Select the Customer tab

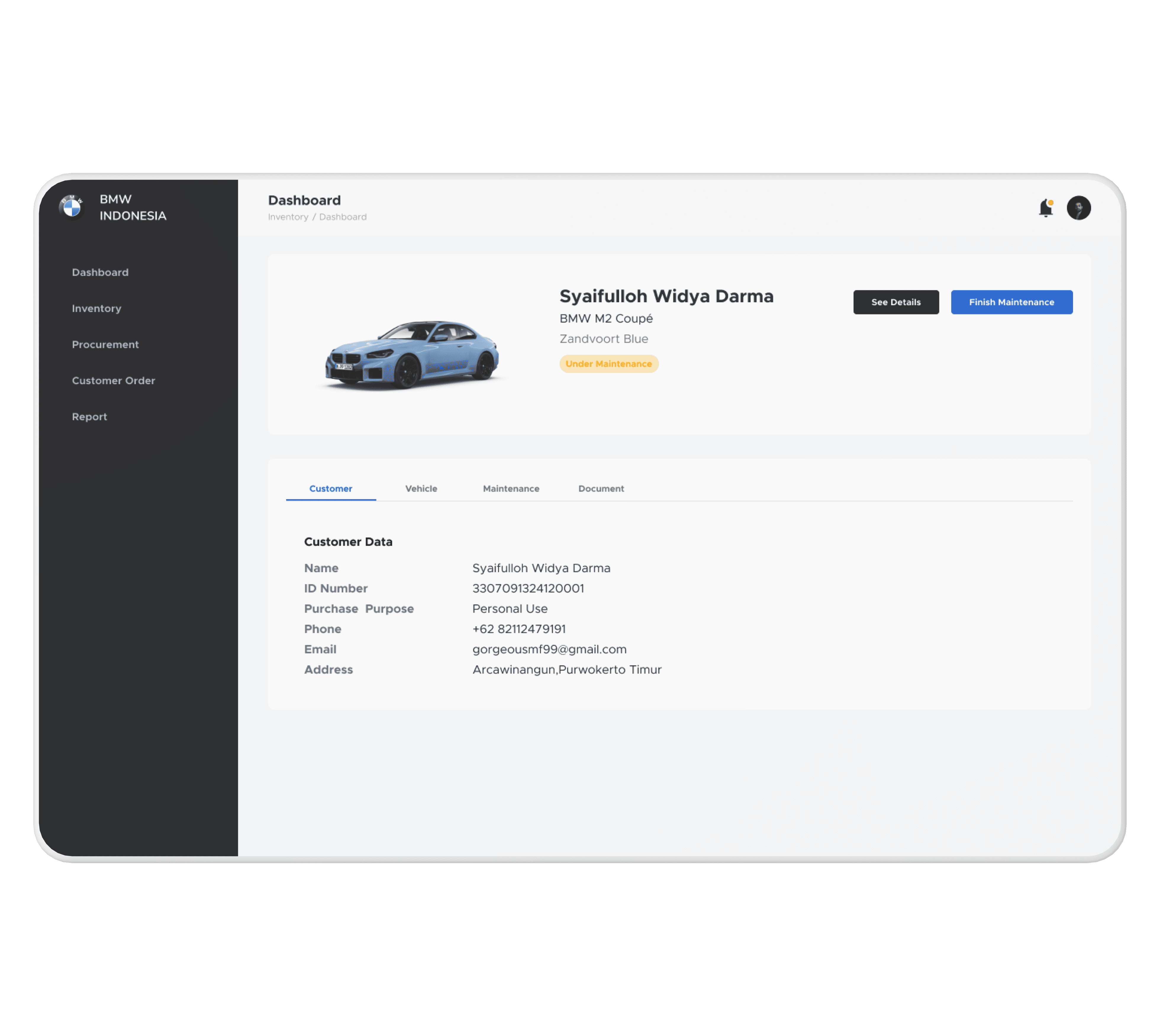point(331,489)
